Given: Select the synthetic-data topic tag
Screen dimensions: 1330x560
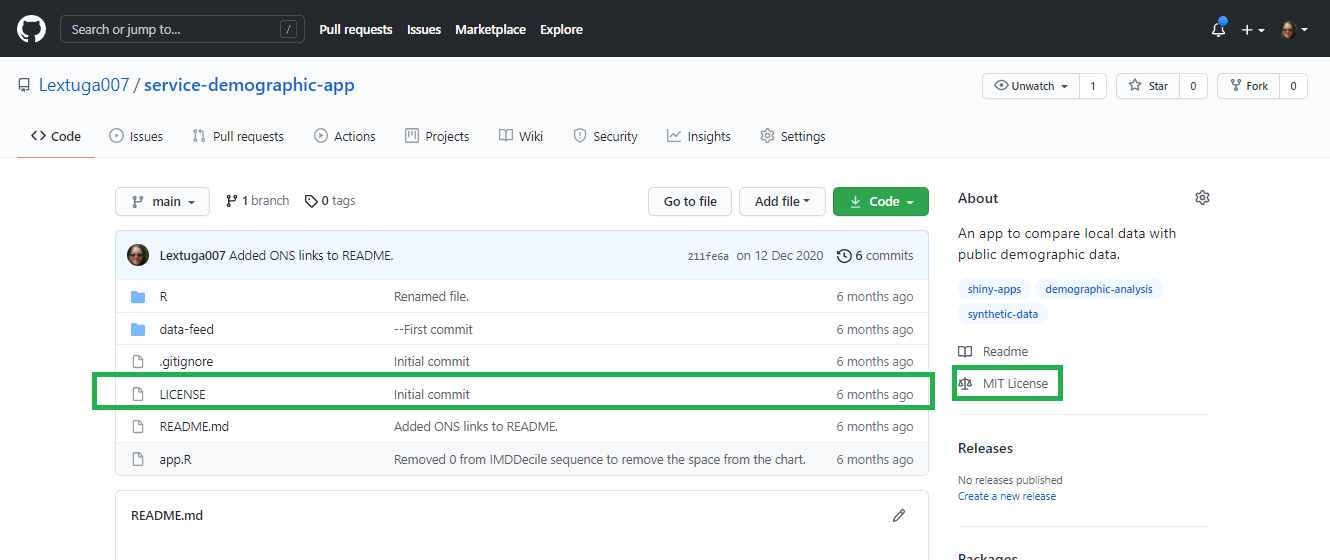Looking at the screenshot, I should pos(1003,314).
